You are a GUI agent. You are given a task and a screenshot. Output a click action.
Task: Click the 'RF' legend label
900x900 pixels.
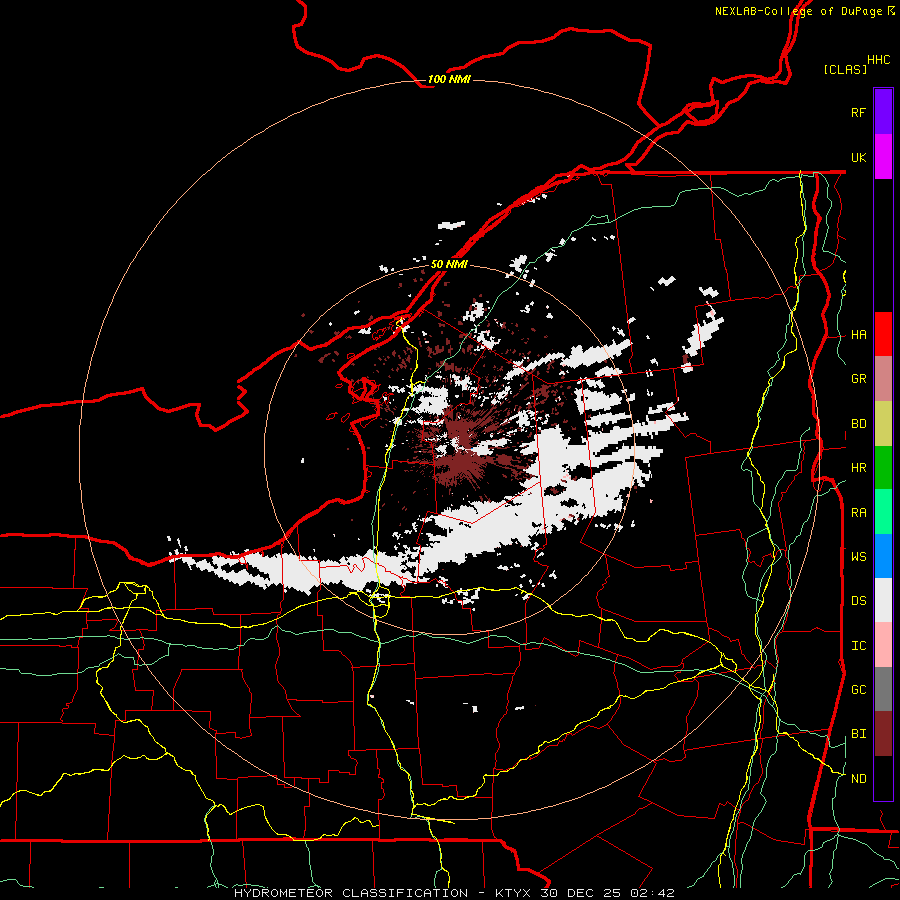(859, 112)
